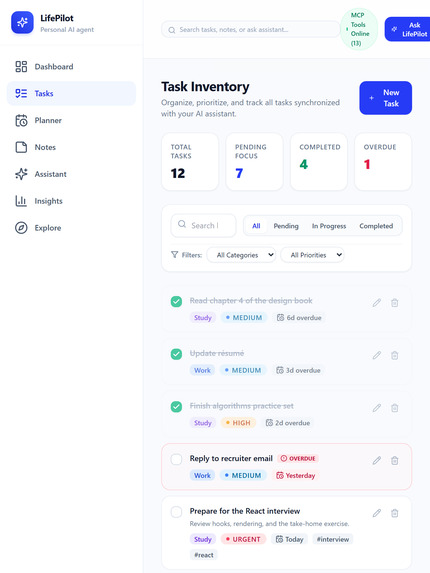This screenshot has width=430, height=573.
Task: Click the Today due date label
Action: click(290, 539)
